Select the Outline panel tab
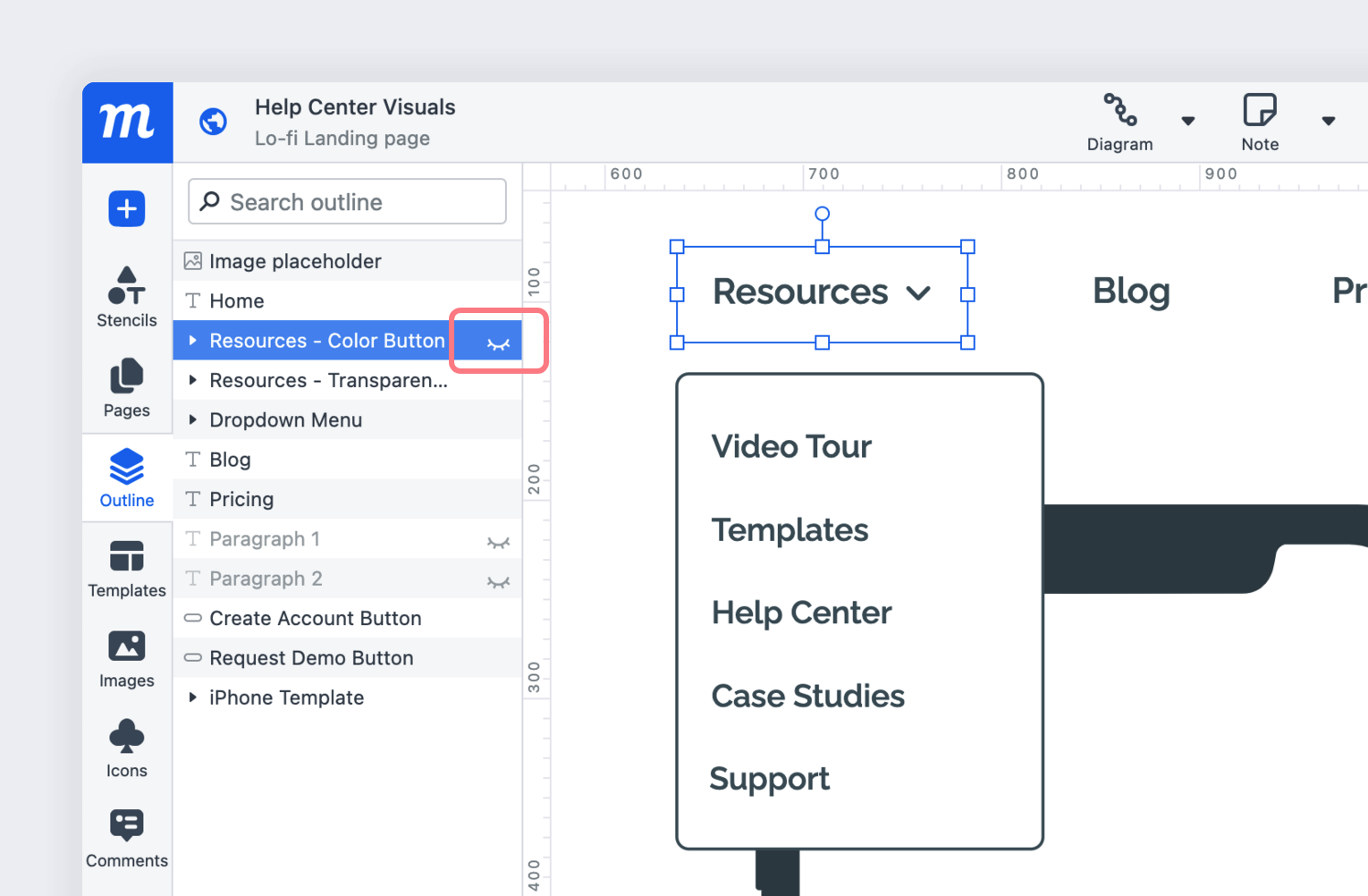Image resolution: width=1368 pixels, height=896 pixels. [127, 478]
